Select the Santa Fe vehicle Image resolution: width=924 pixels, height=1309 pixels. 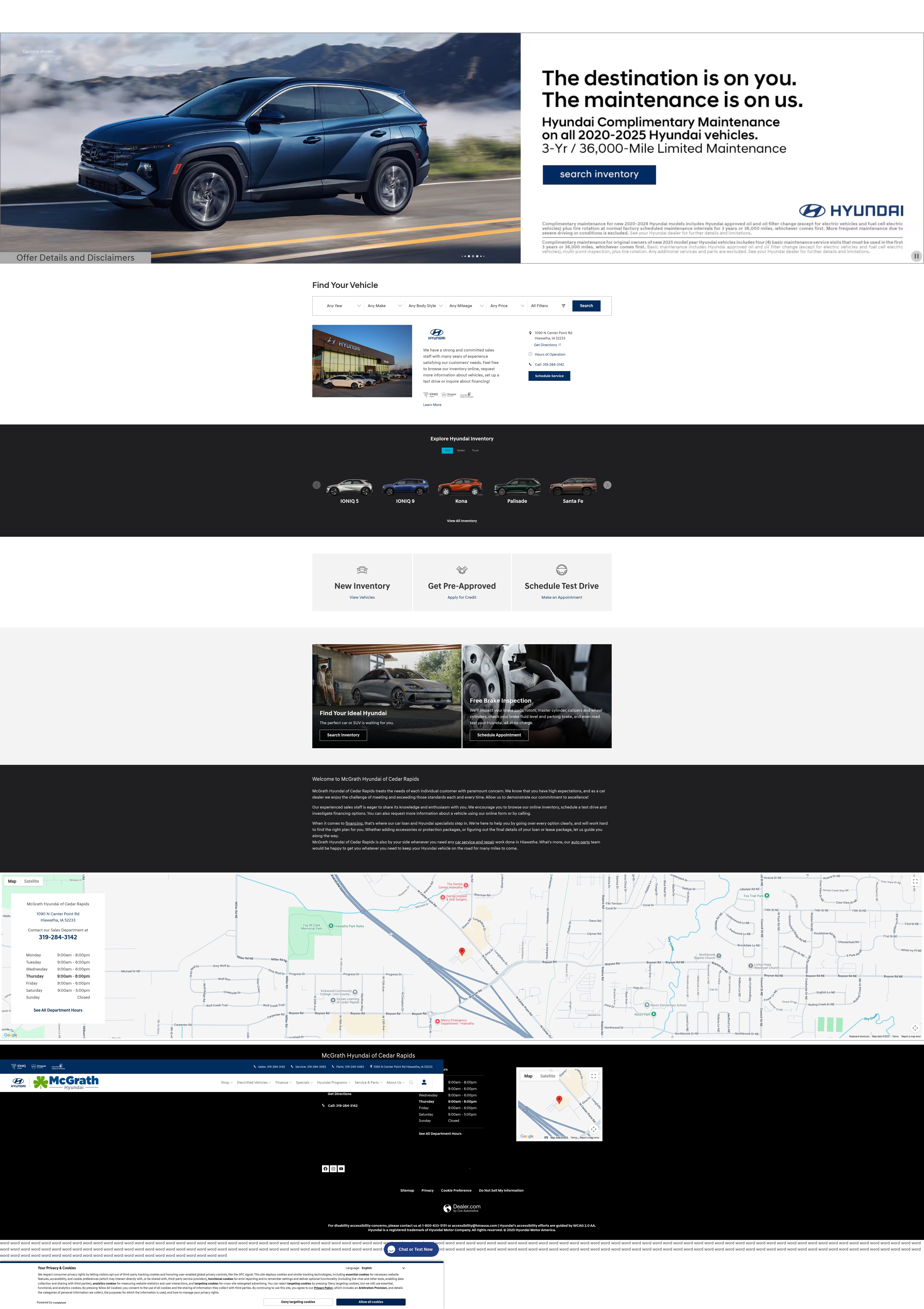click(x=573, y=491)
